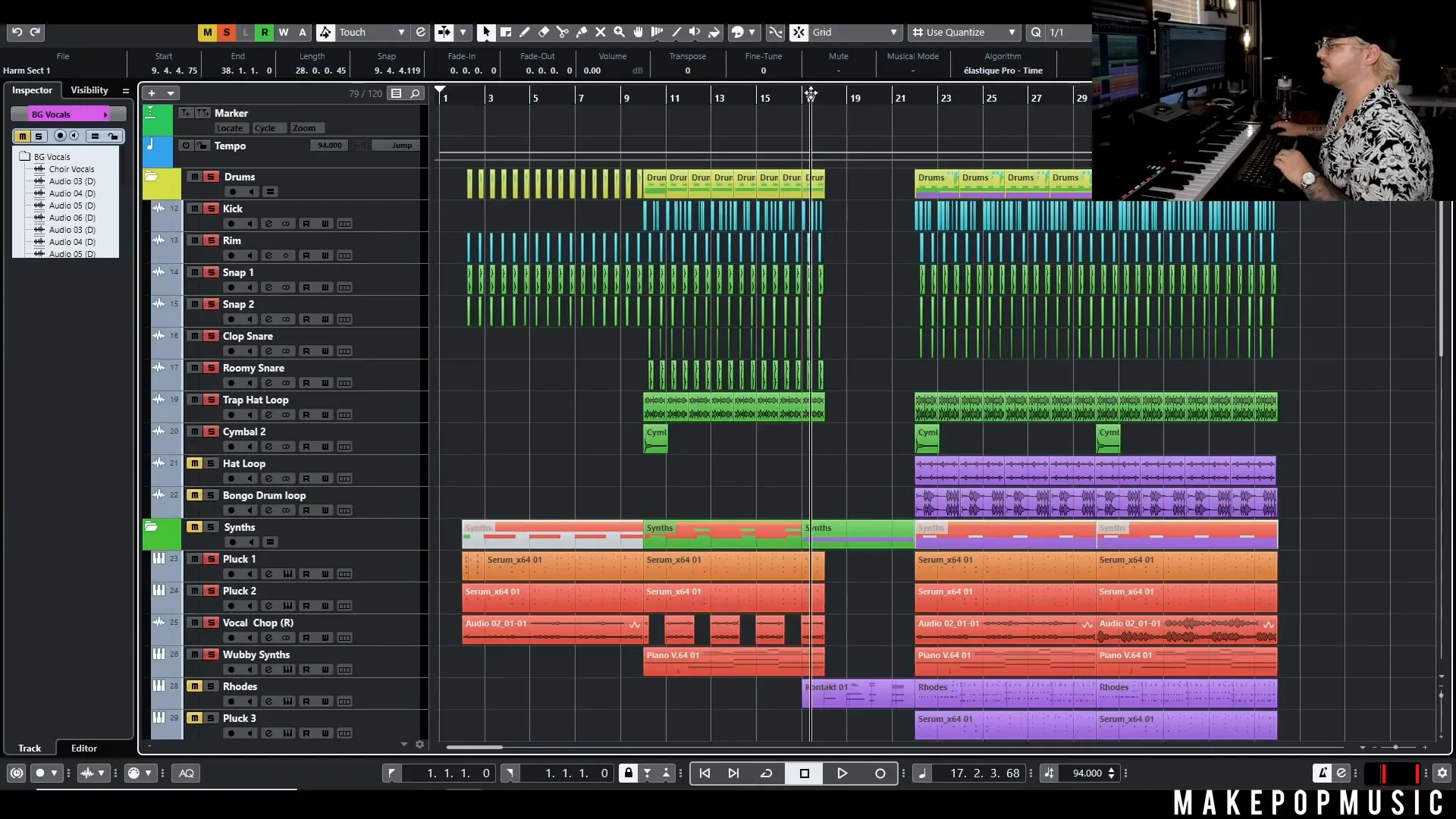Screen dimensions: 1456x819
Task: Switch to the Editor tab
Action: pos(84,748)
